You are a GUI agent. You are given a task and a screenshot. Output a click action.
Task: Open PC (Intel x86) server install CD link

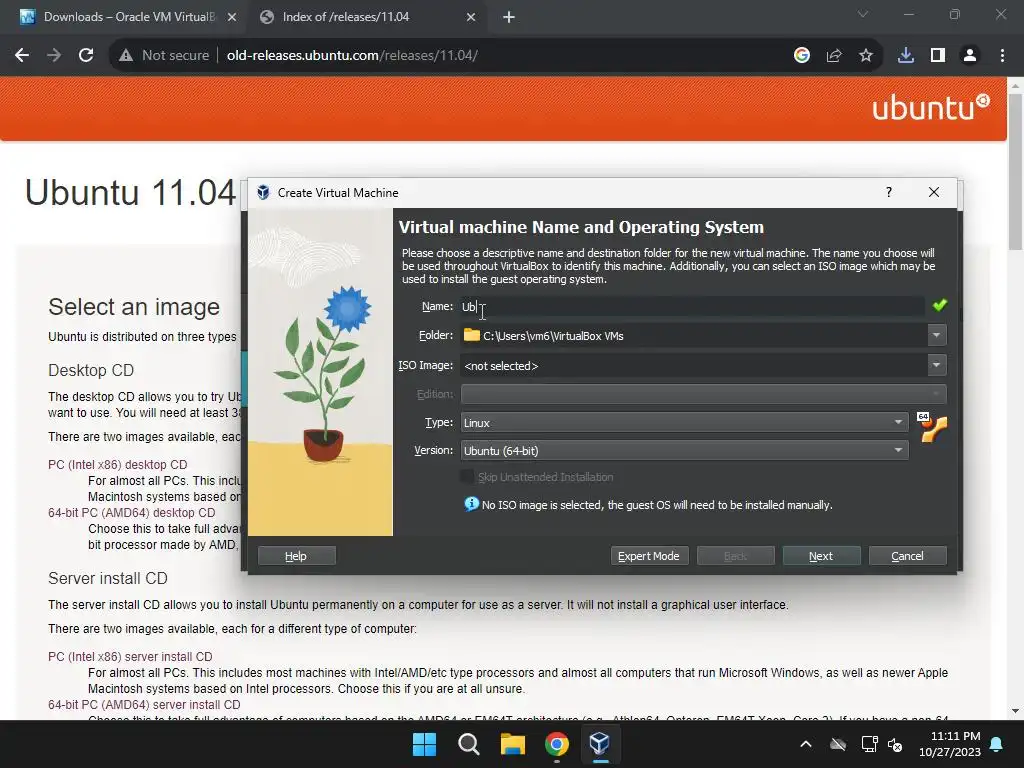130,656
